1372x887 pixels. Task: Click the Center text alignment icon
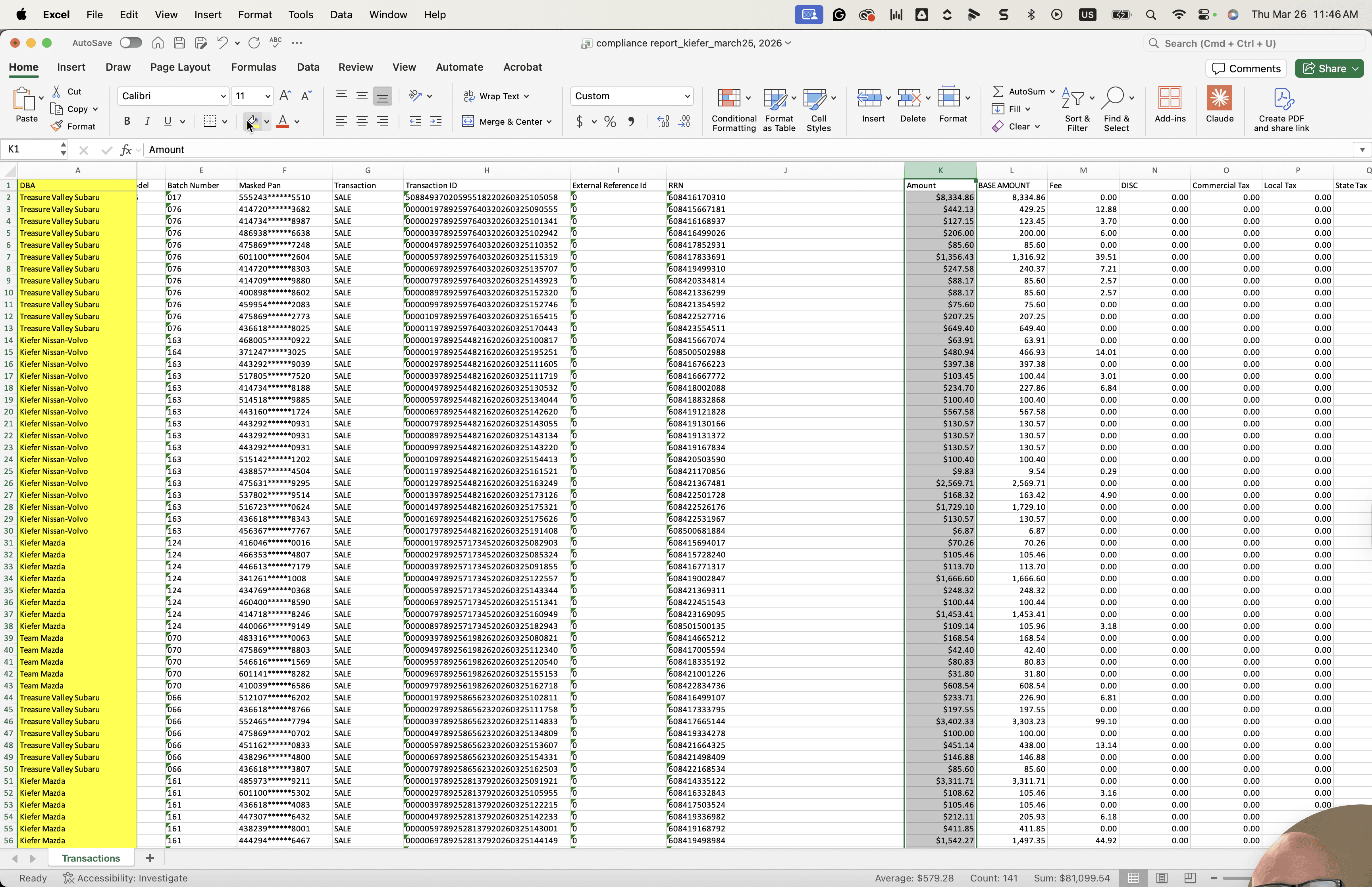(362, 121)
